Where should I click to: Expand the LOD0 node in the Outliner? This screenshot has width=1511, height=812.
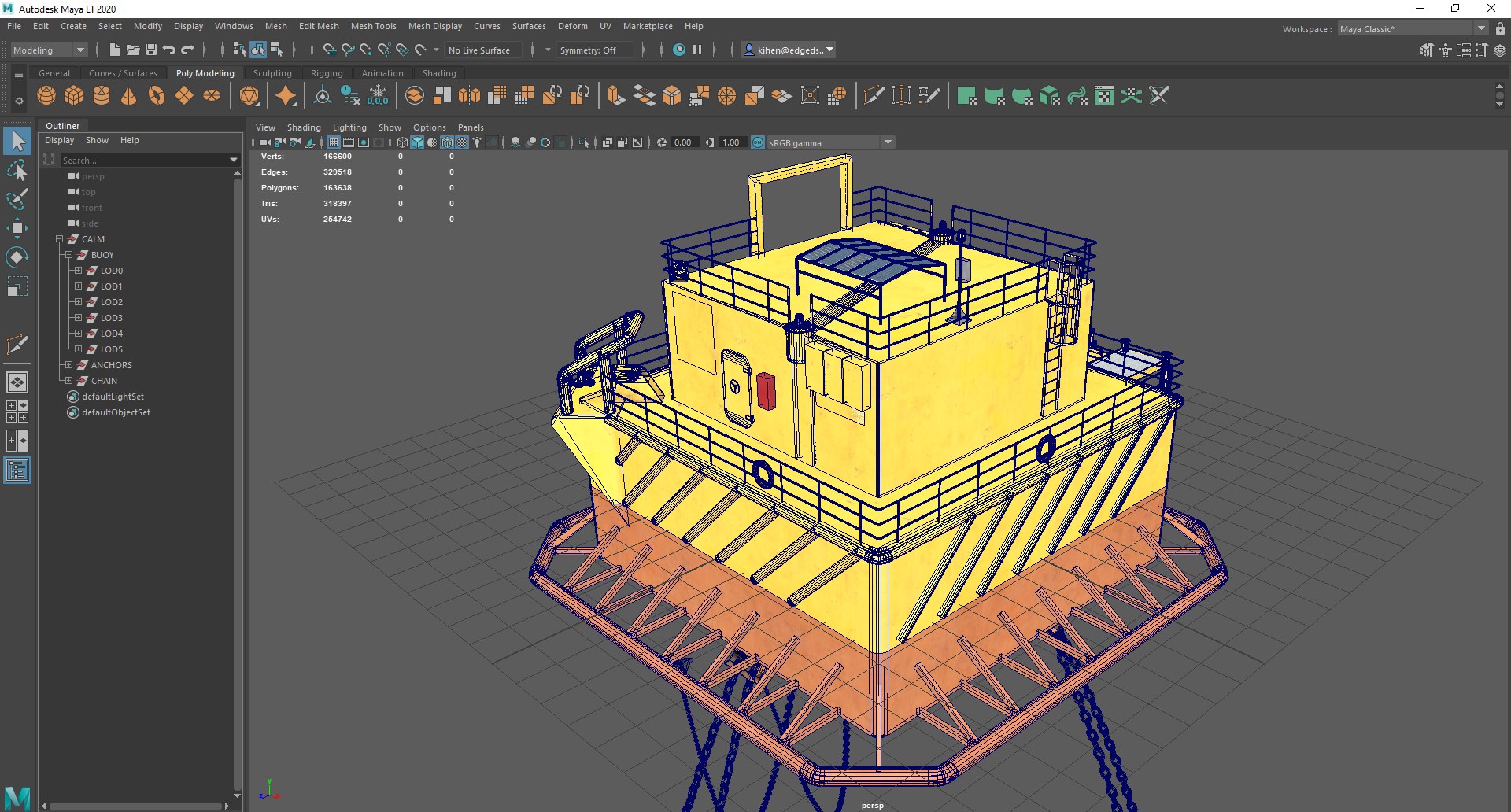point(78,271)
